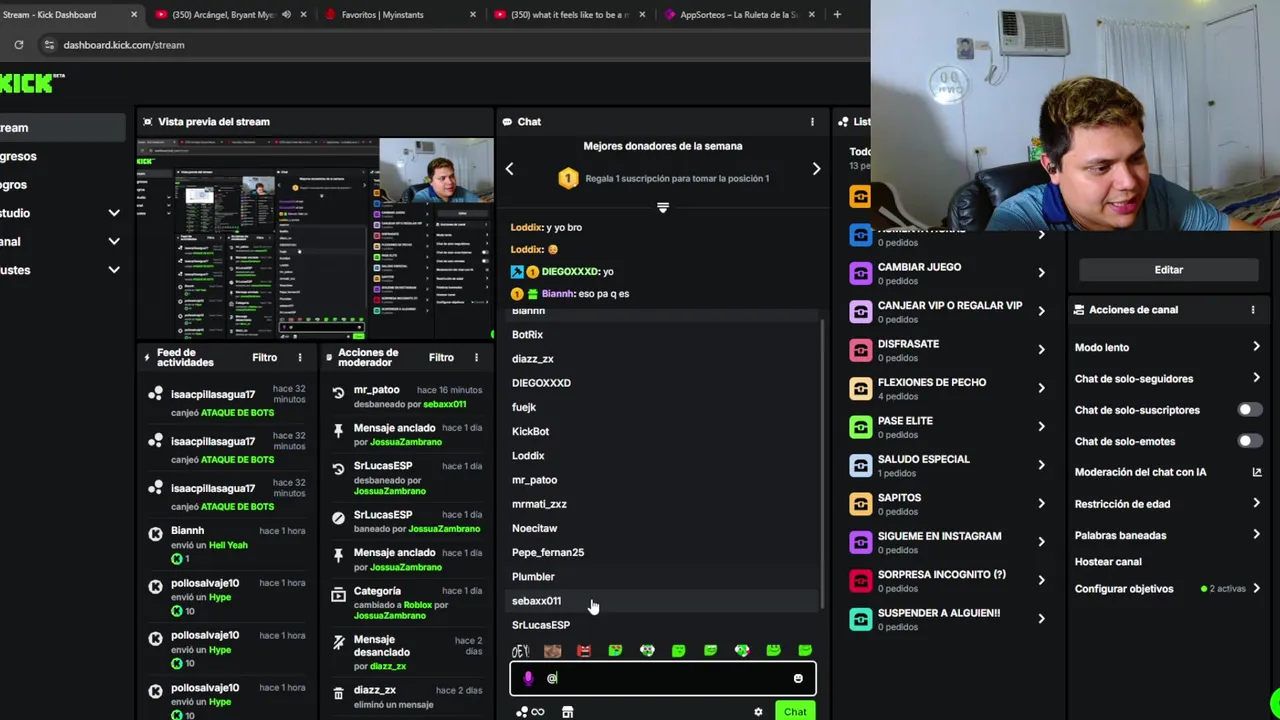Click the DISFRASATE reward icon
1280x720 pixels.
click(x=860, y=350)
